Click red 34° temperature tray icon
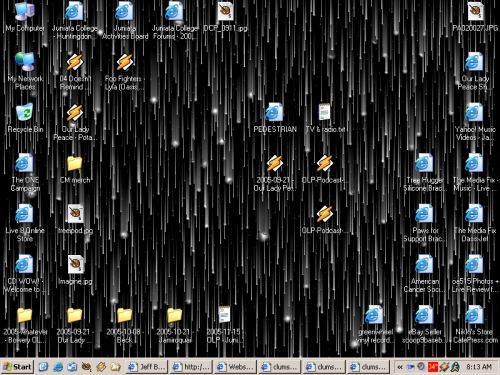 click(432, 367)
